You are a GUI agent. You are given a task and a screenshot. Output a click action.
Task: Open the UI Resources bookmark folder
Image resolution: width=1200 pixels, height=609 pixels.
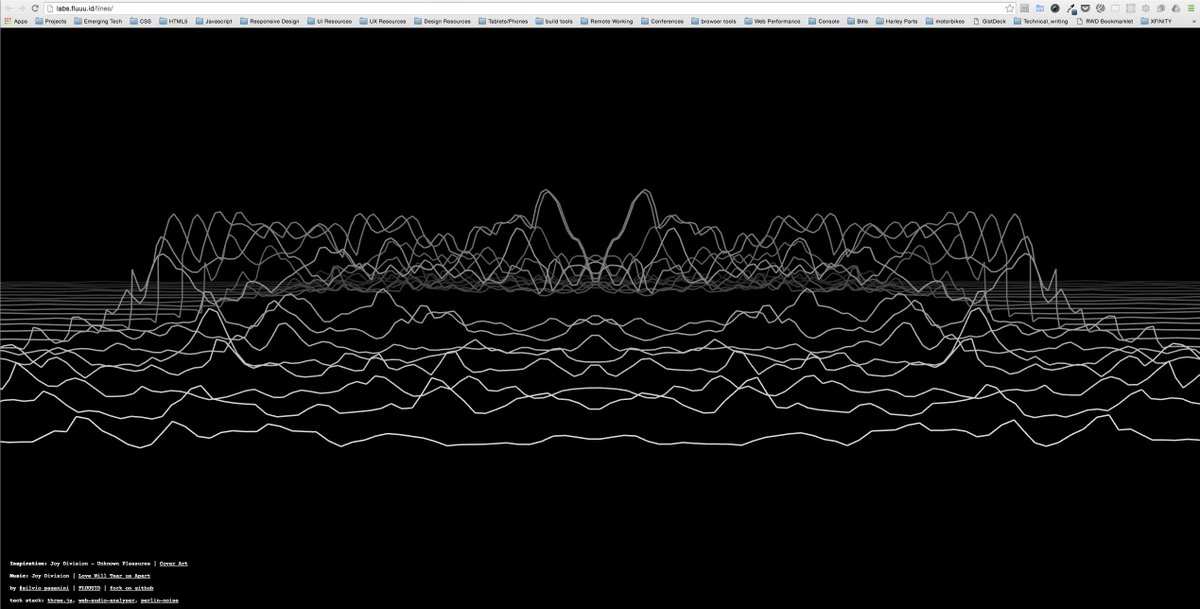tap(328, 21)
